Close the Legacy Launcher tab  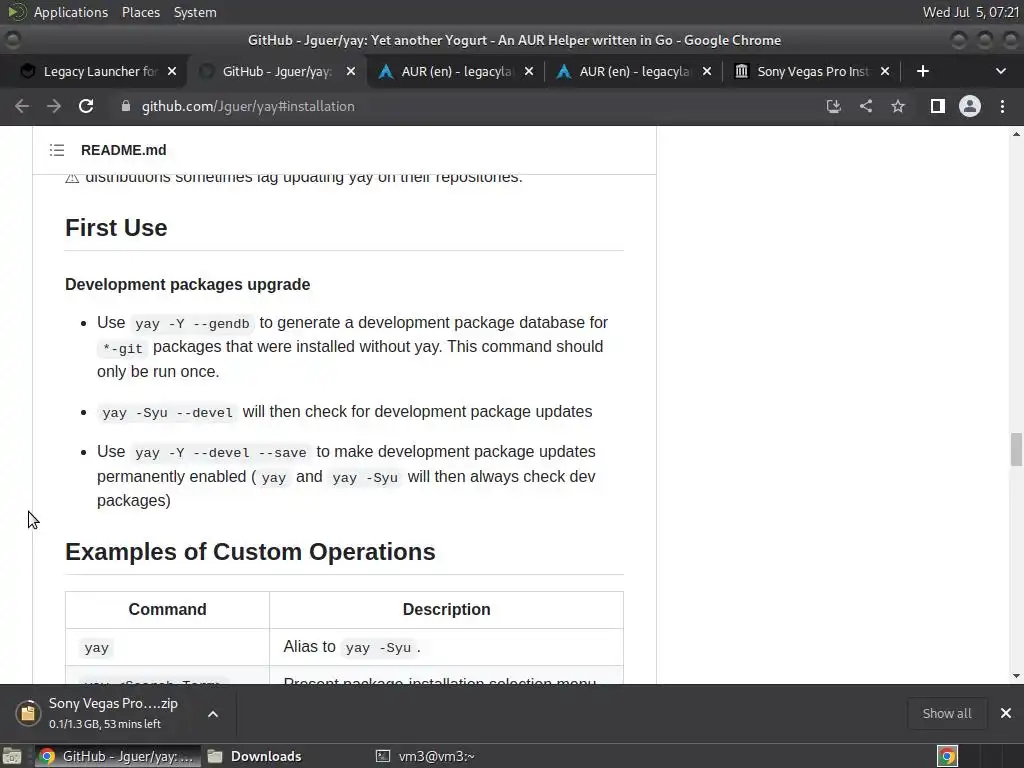(x=172, y=71)
